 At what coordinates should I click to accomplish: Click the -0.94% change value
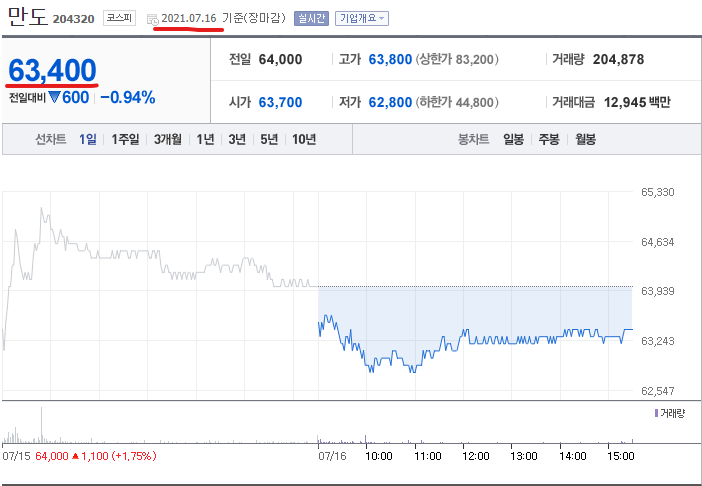pyautogui.click(x=128, y=97)
